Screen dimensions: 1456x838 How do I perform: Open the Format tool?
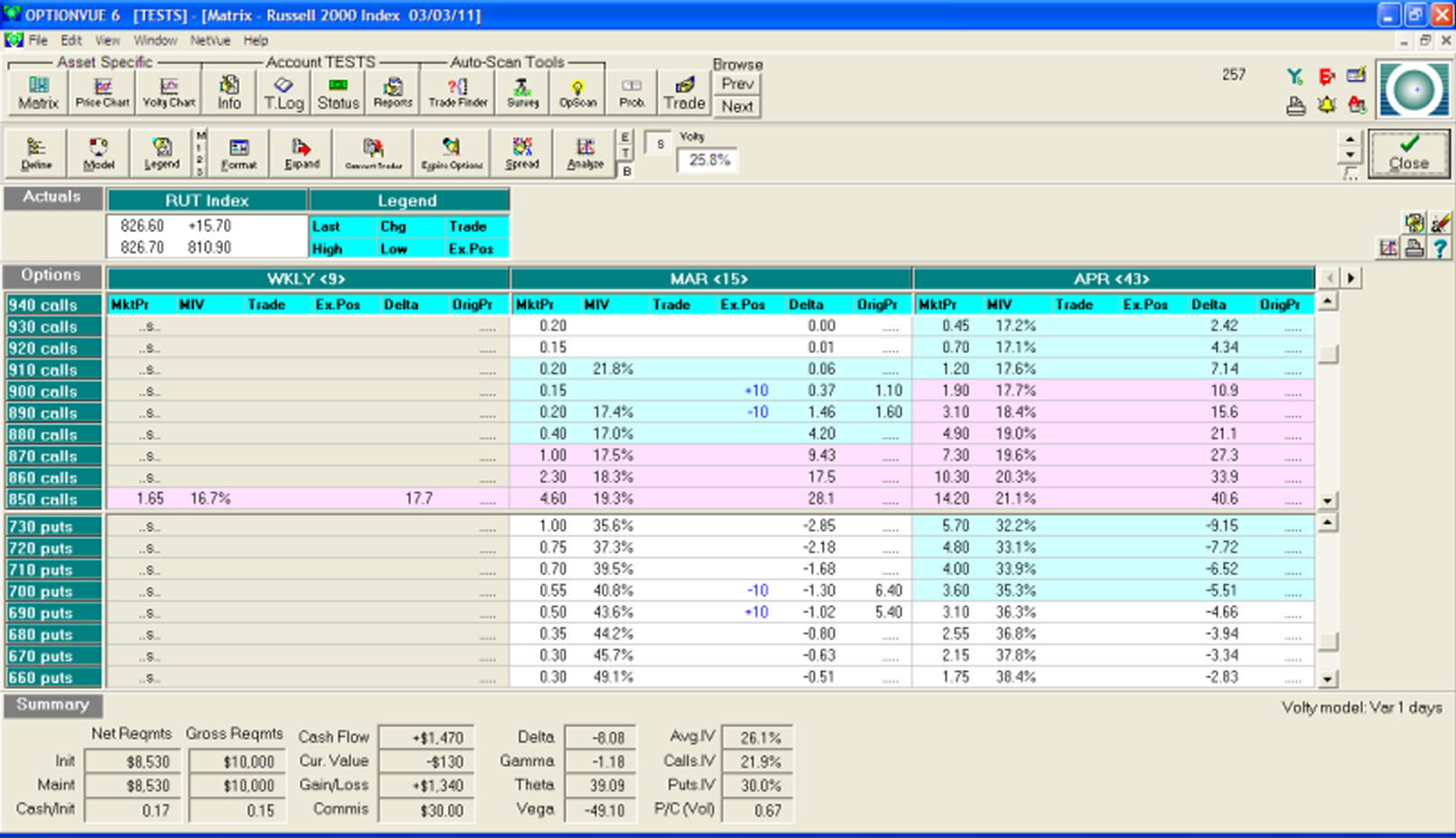click(x=238, y=154)
